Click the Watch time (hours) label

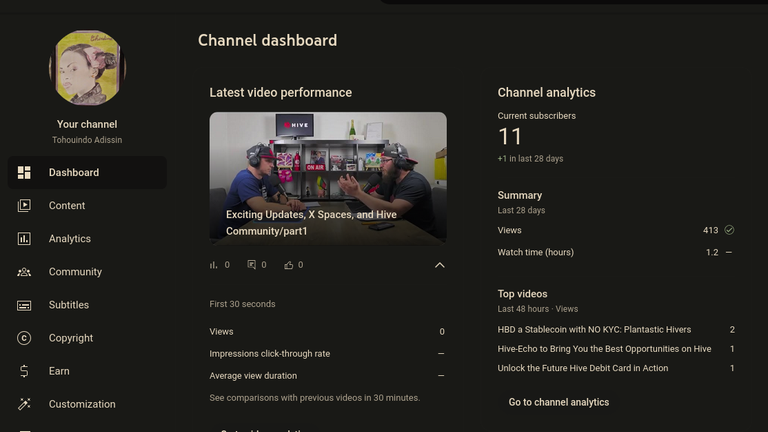pyautogui.click(x=535, y=252)
